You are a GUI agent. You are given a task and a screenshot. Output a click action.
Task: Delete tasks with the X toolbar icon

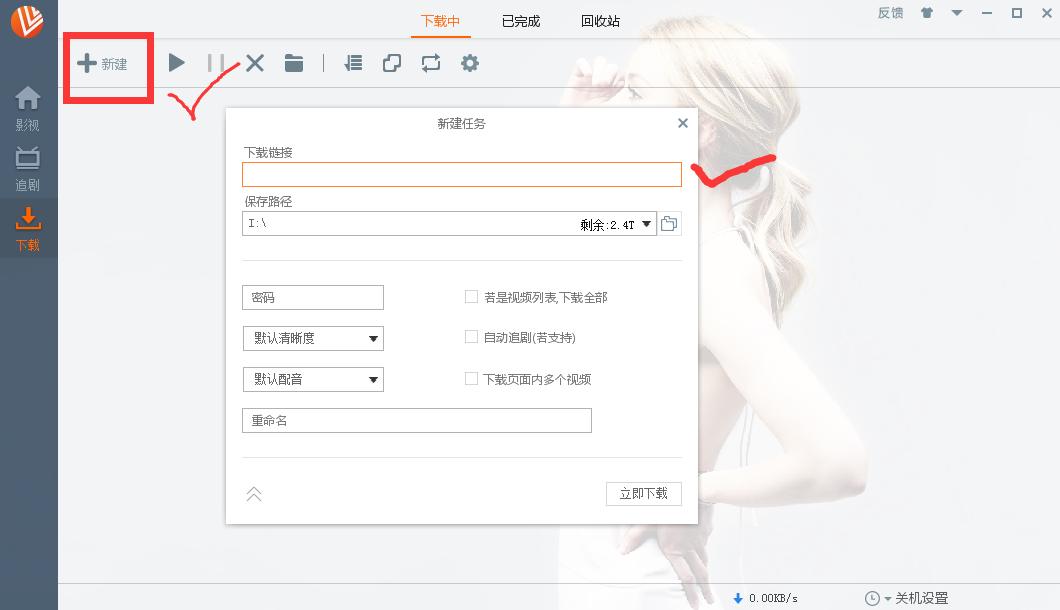pos(253,63)
